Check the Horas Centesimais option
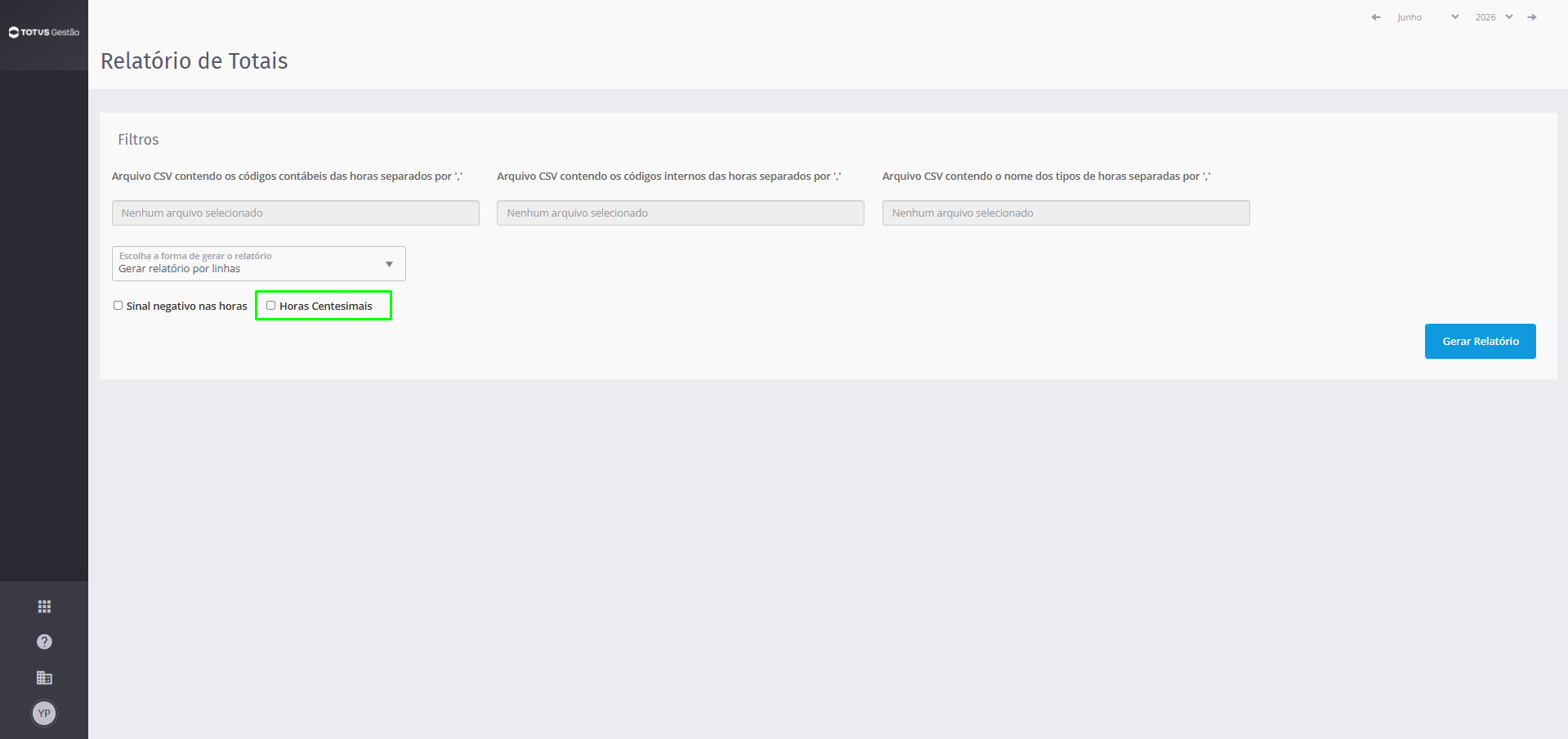 point(270,306)
